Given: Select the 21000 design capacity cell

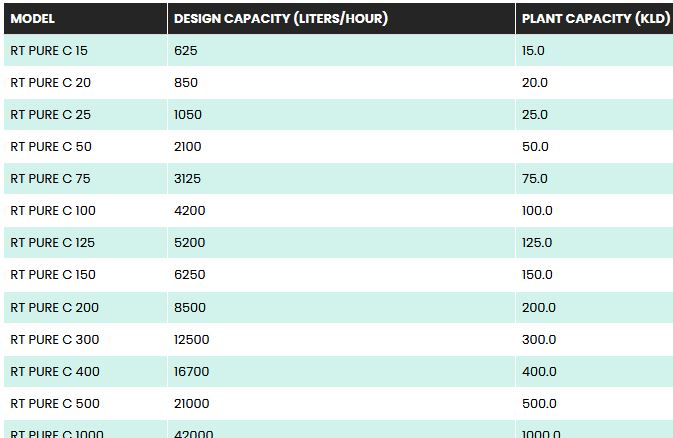Looking at the screenshot, I should pyautogui.click(x=192, y=403).
